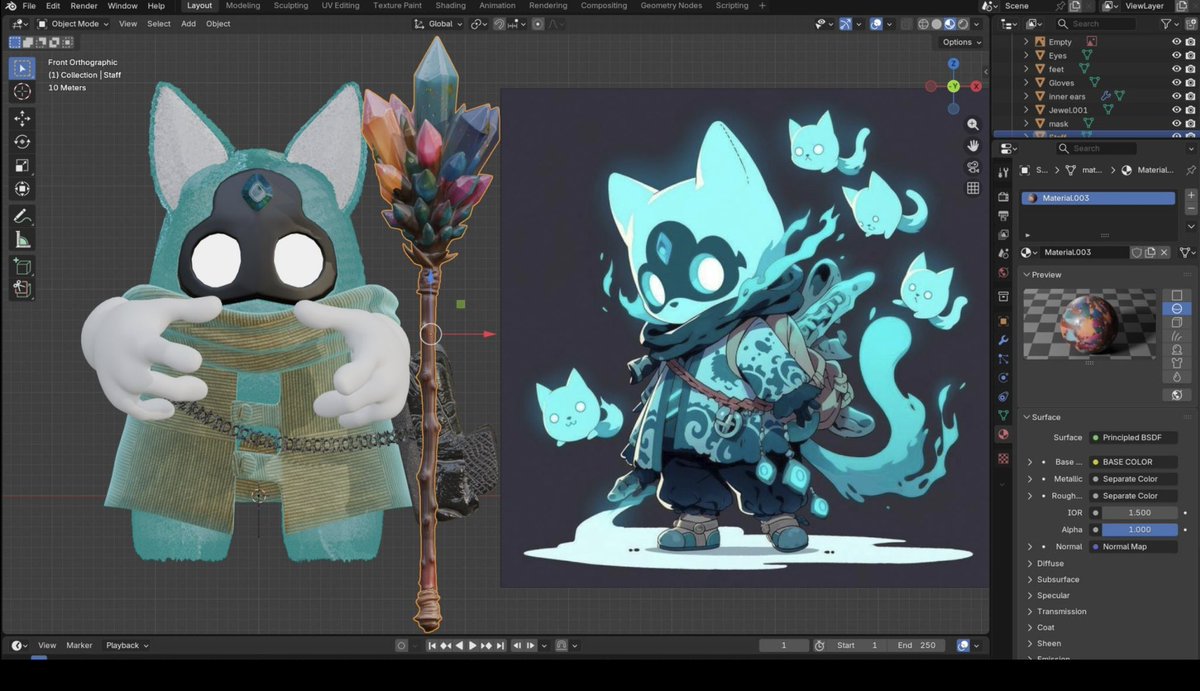Open the Object Mode dropdown
This screenshot has width=1200, height=691.
coord(75,23)
